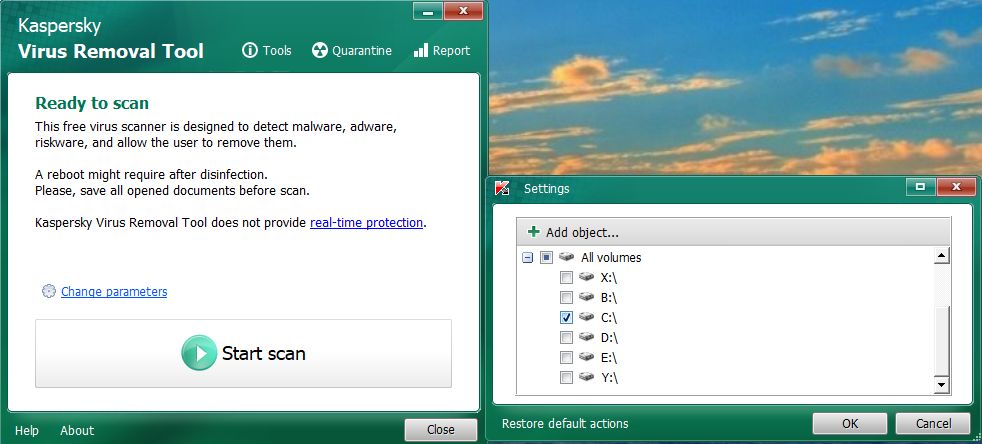Click the Ready to scan heading
The height and width of the screenshot is (444, 982).
click(x=92, y=103)
